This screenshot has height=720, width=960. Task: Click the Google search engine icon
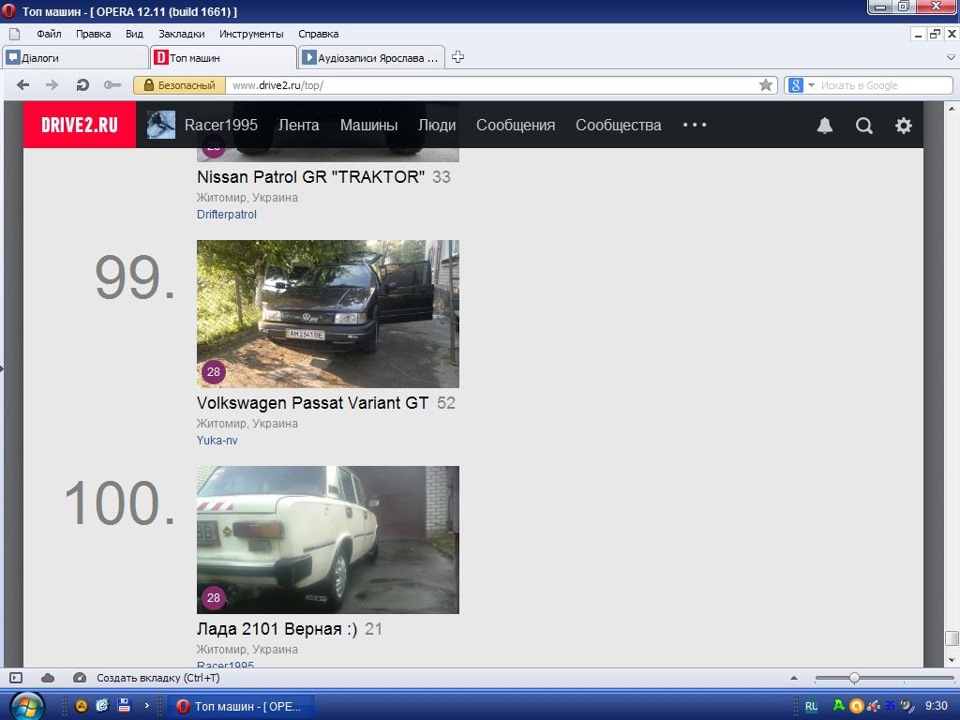pyautogui.click(x=795, y=85)
